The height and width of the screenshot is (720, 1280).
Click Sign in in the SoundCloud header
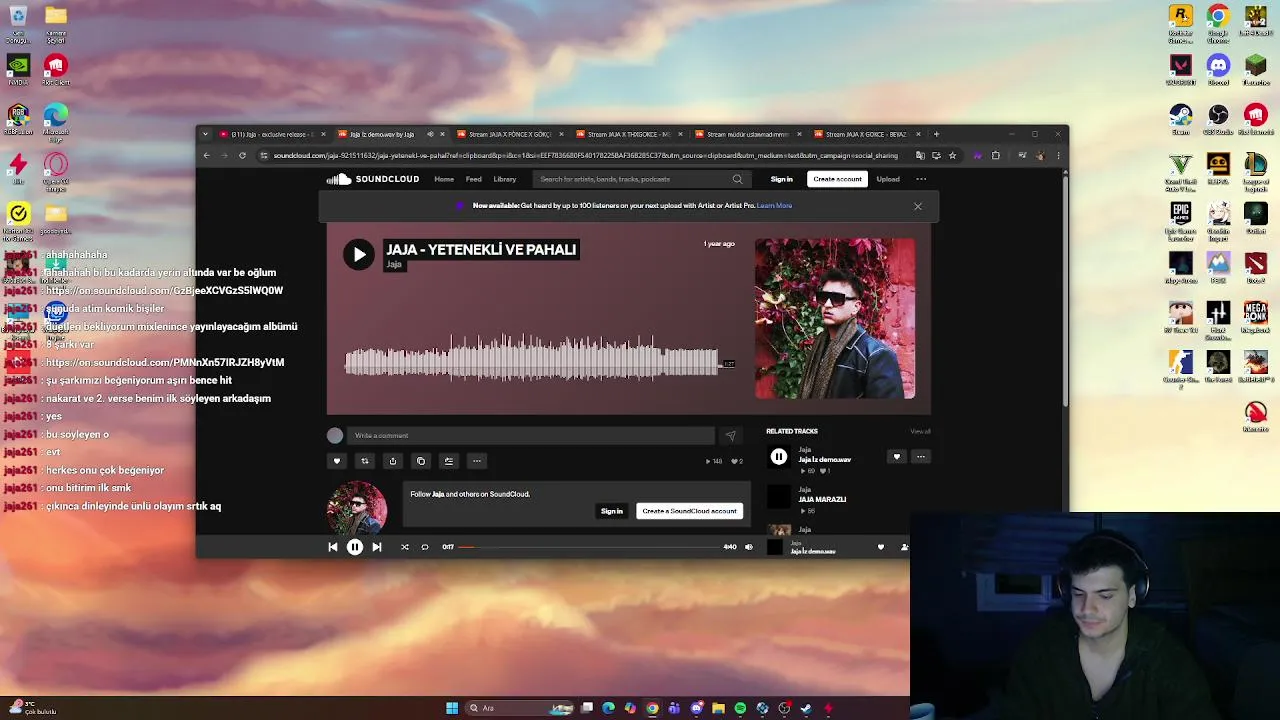782,179
